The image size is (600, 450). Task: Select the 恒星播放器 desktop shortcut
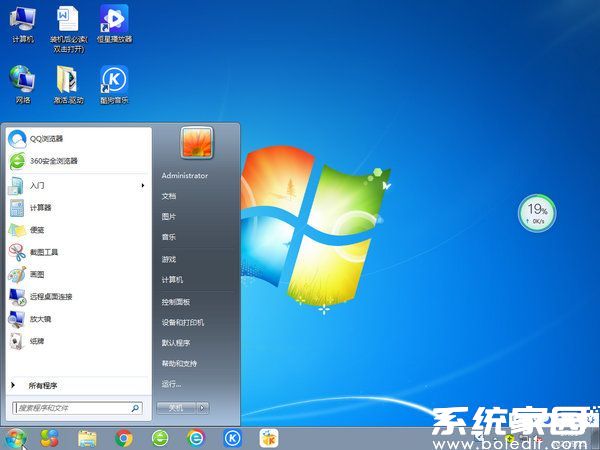114,24
